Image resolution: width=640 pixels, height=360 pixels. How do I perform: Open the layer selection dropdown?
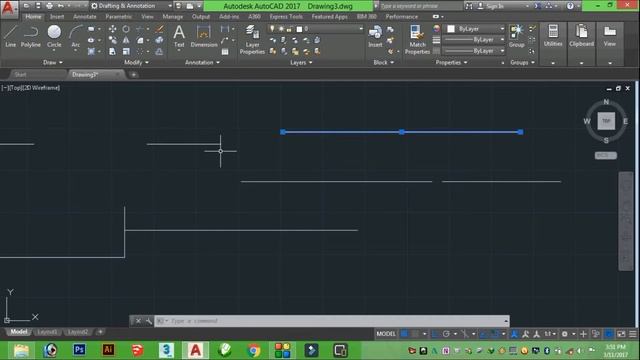[x=316, y=29]
